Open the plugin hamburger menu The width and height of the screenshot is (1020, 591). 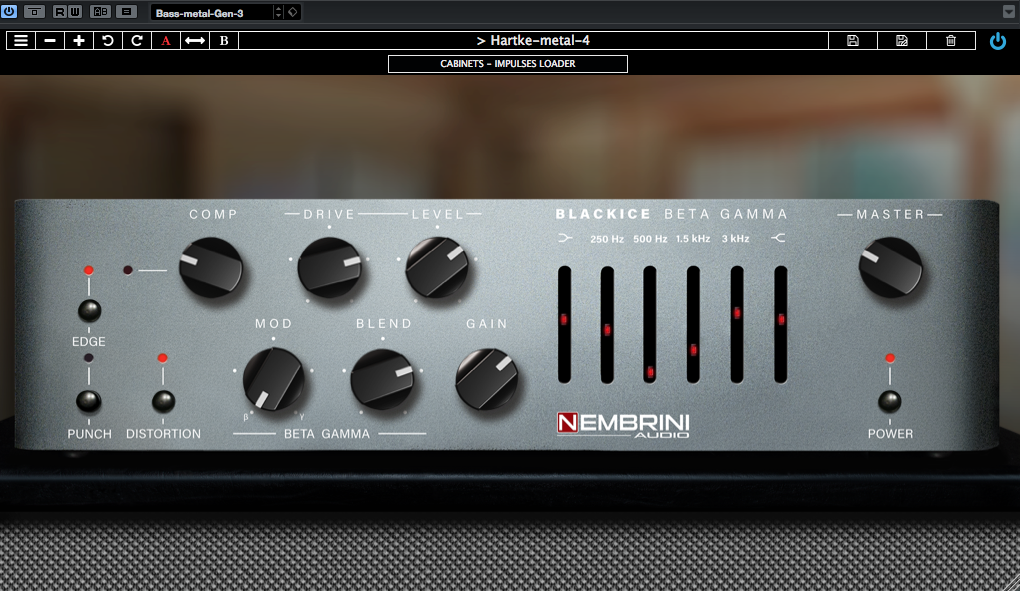pyautogui.click(x=21, y=40)
